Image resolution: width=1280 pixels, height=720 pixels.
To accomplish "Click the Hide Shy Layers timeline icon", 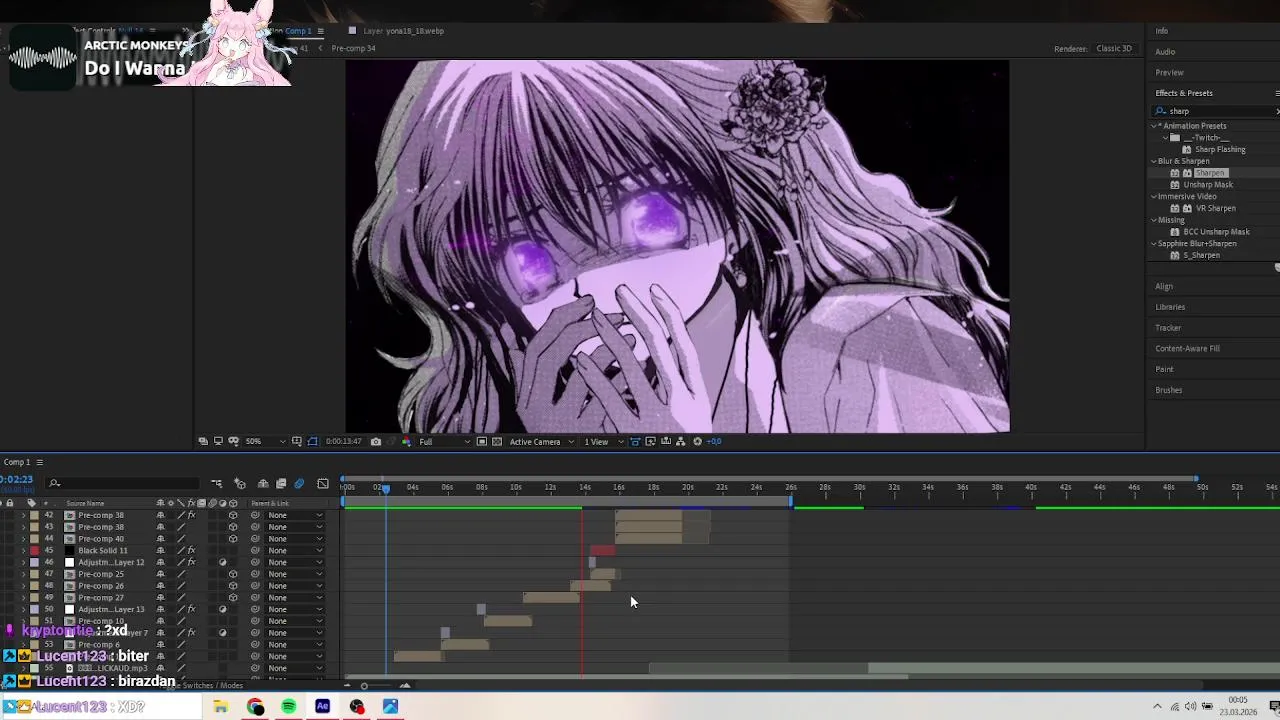I will [x=263, y=484].
